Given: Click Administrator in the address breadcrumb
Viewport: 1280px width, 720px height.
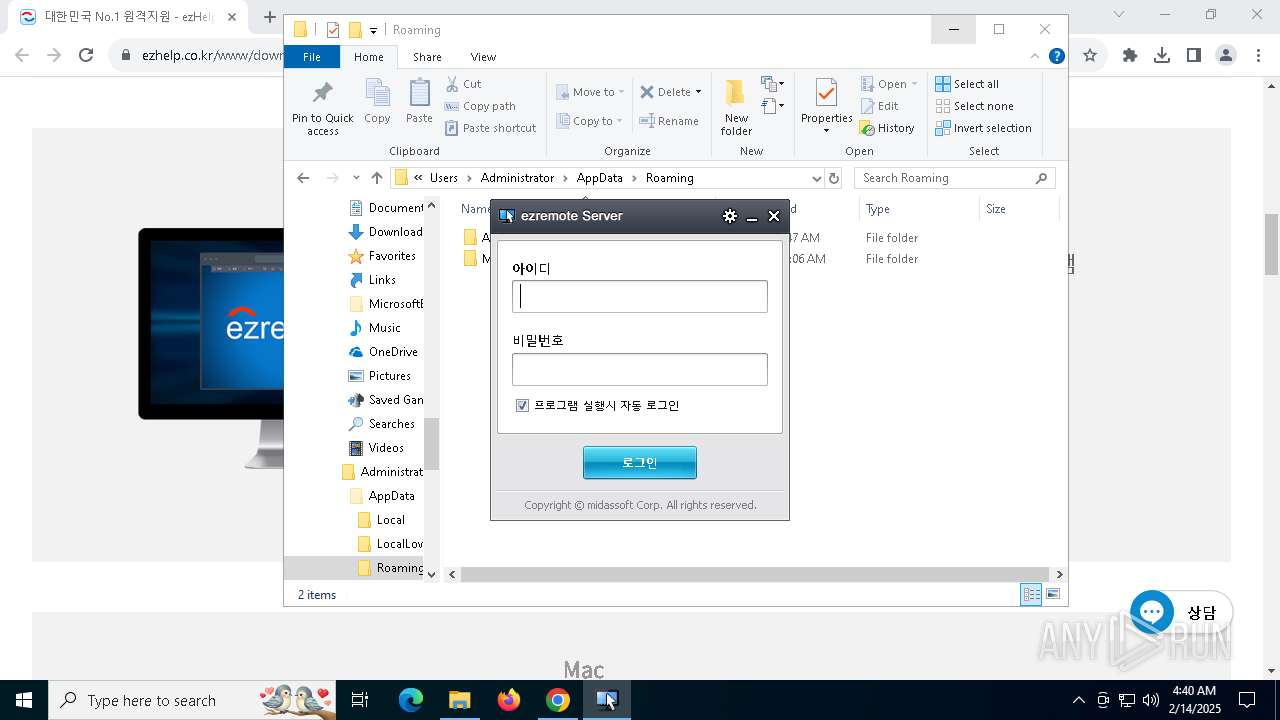Looking at the screenshot, I should tap(517, 178).
